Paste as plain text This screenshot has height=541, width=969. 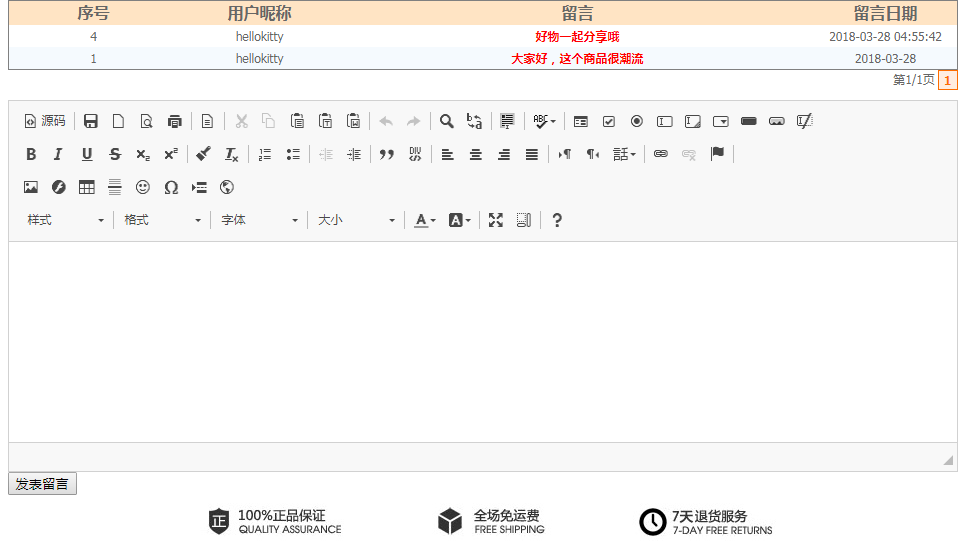(326, 121)
